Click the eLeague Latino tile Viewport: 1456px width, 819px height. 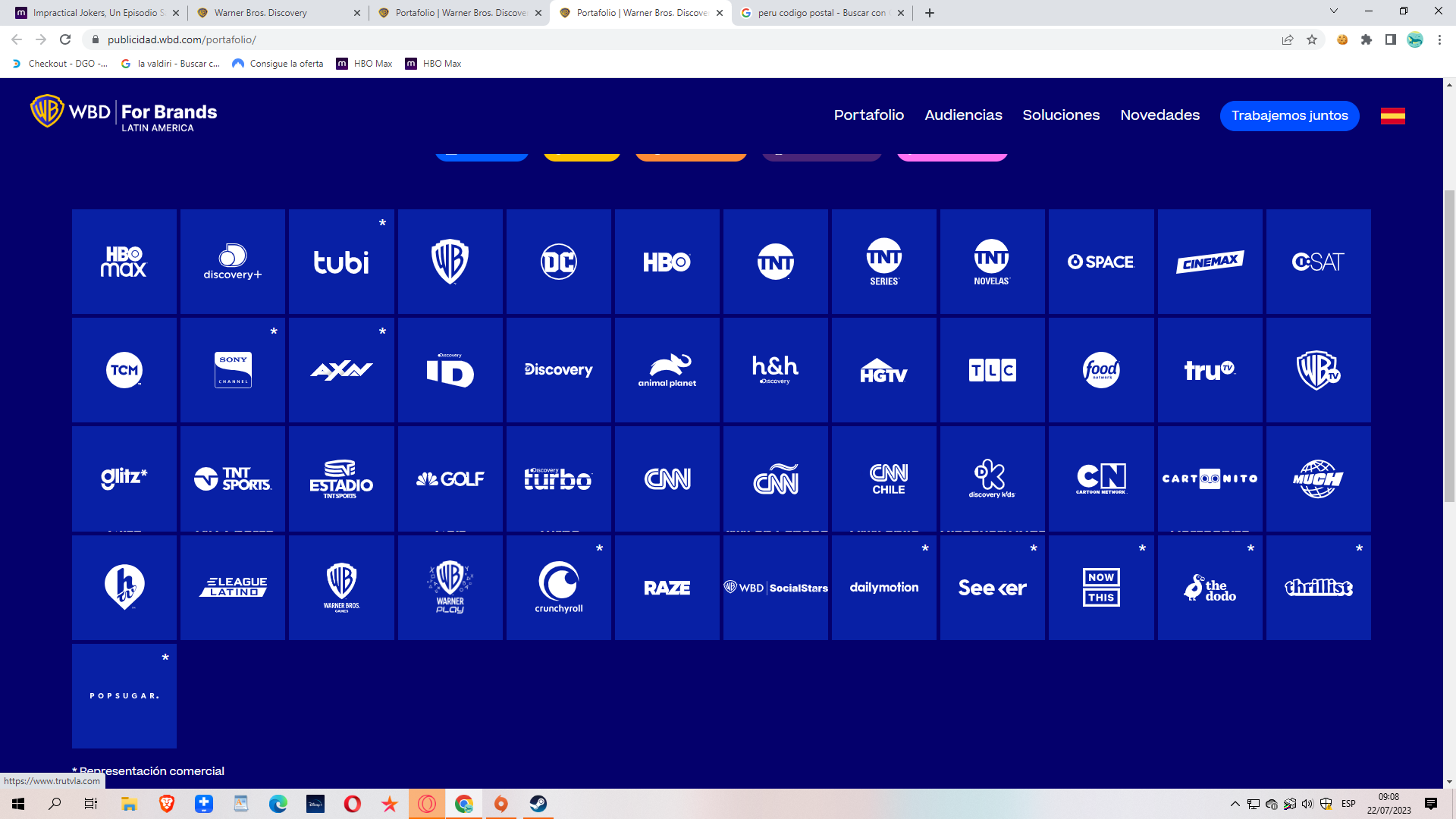[x=233, y=588]
